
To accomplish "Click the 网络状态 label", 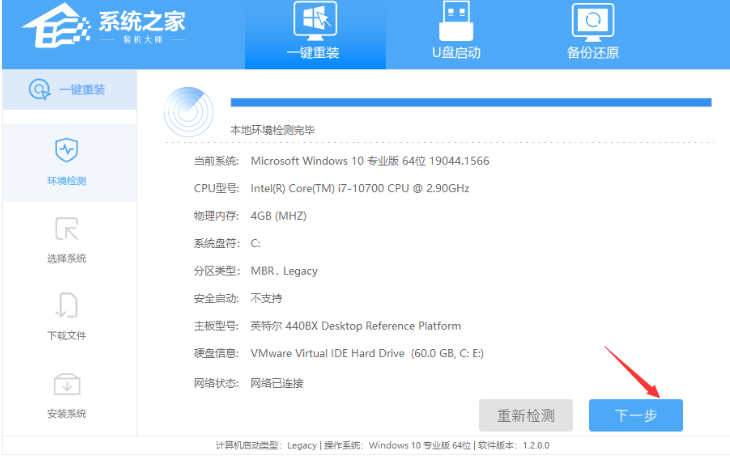I will tap(216, 383).
